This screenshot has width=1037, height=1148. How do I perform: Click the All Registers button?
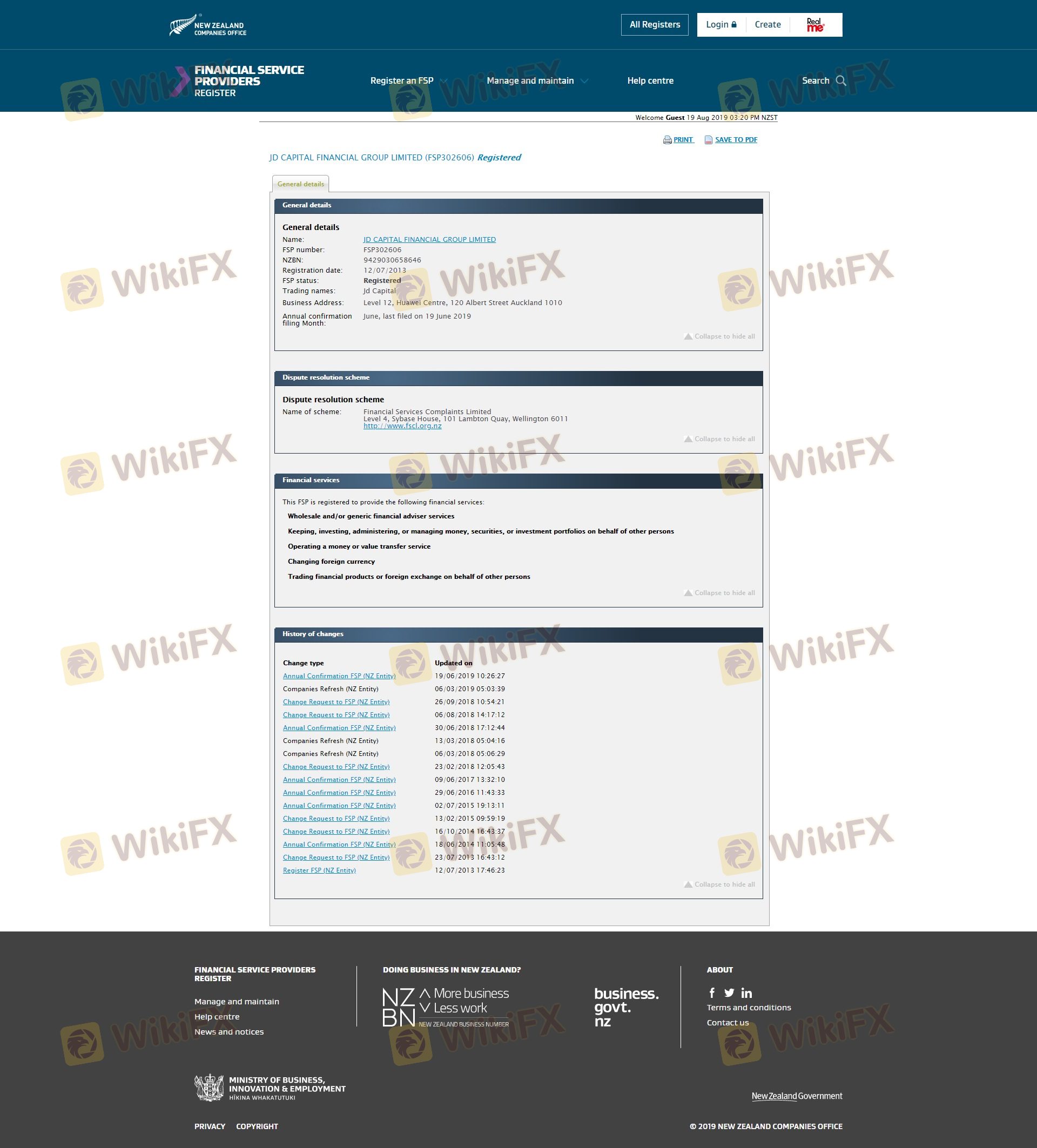point(654,24)
